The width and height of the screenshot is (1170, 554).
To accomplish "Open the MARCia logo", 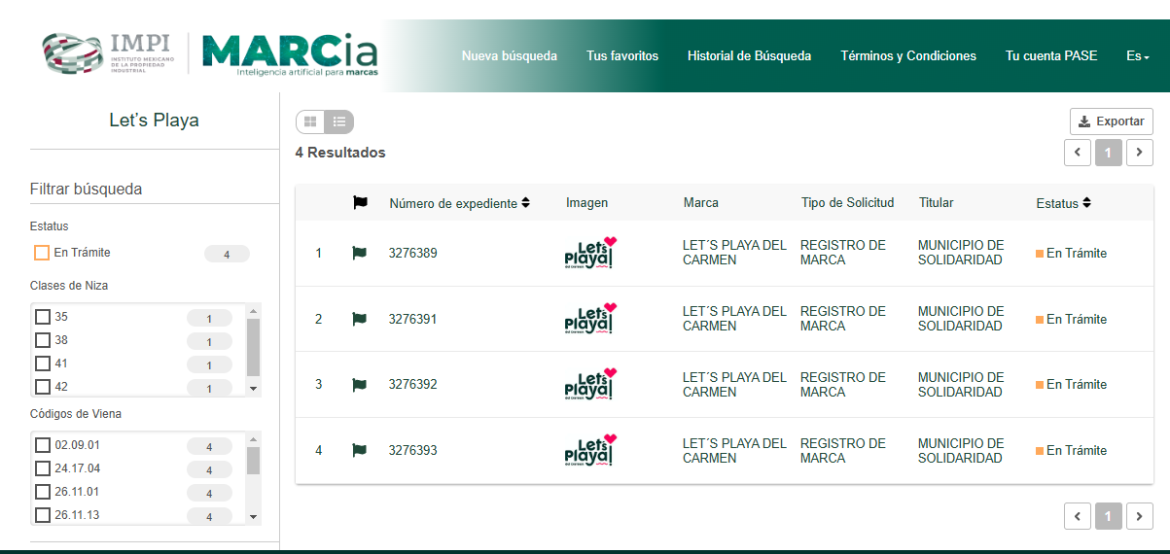I will tap(290, 55).
